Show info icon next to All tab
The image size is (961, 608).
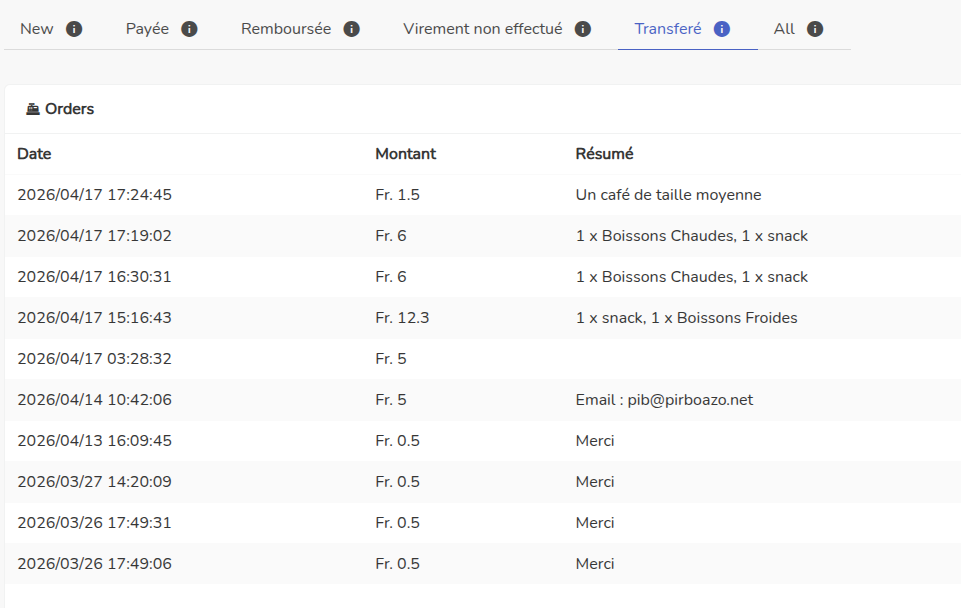click(x=815, y=29)
